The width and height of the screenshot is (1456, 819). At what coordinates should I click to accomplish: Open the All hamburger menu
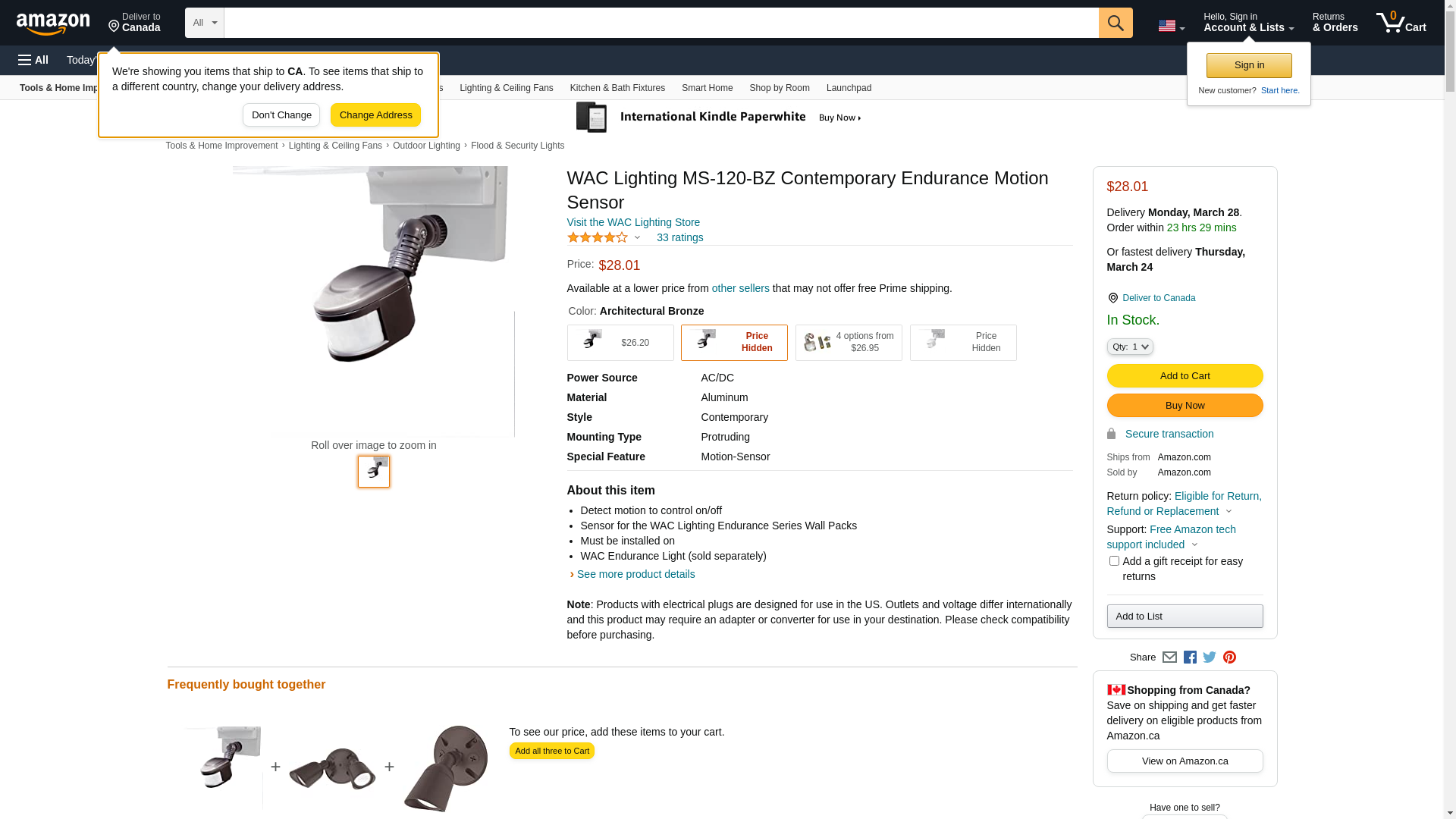pyautogui.click(x=33, y=60)
